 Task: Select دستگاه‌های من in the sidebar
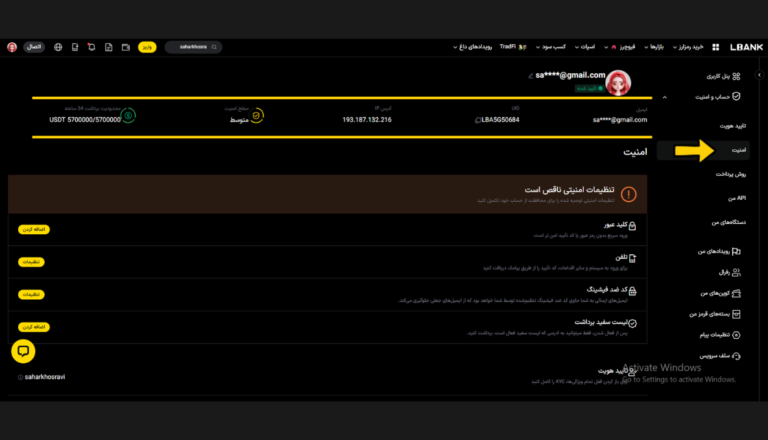(729, 222)
